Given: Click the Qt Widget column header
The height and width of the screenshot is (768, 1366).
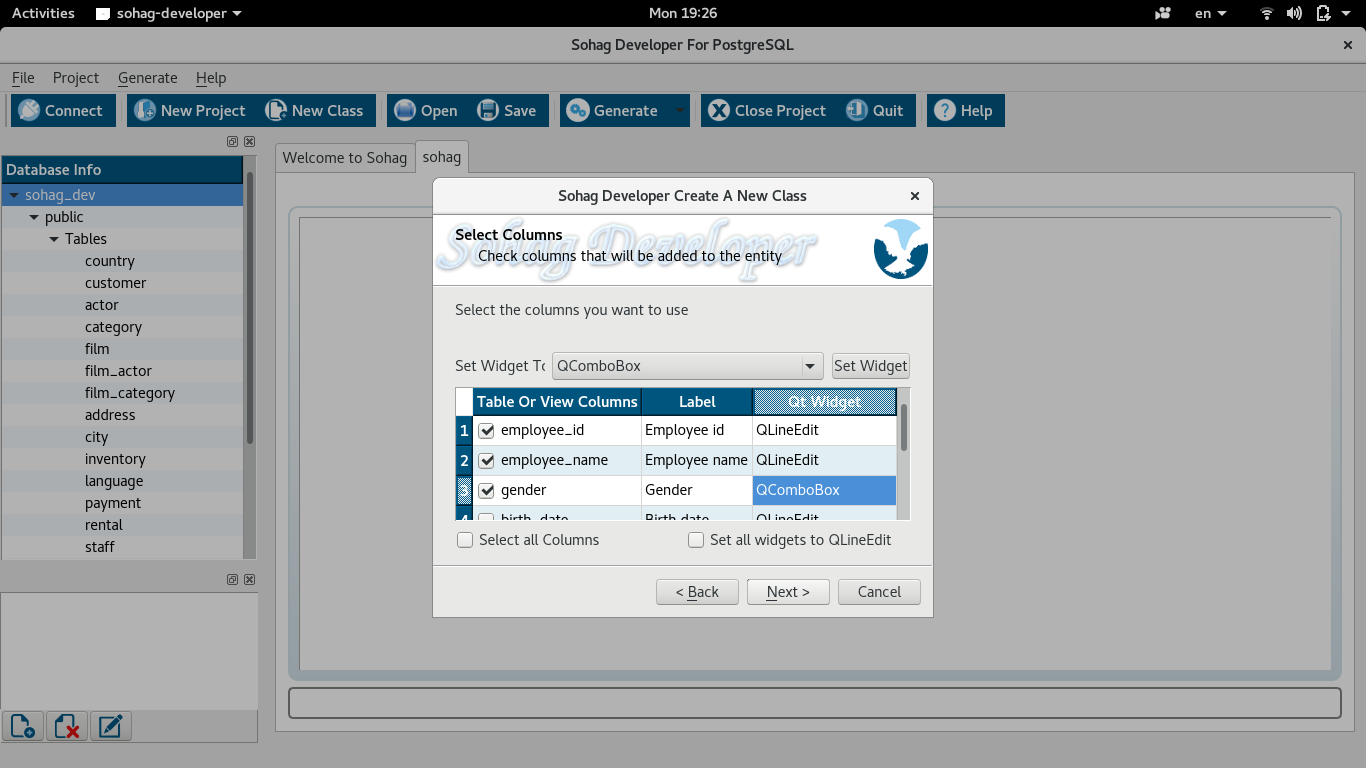Looking at the screenshot, I should [x=825, y=402].
